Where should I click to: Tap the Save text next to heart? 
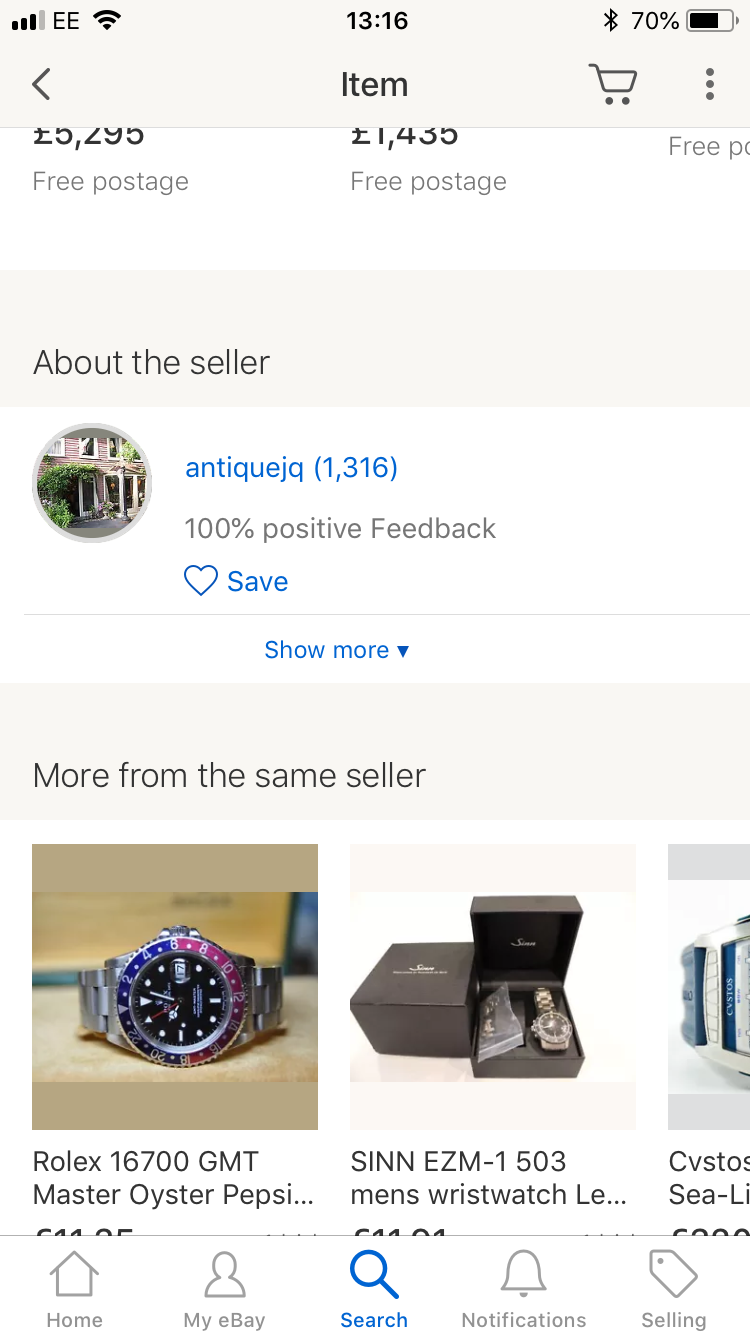click(x=258, y=581)
